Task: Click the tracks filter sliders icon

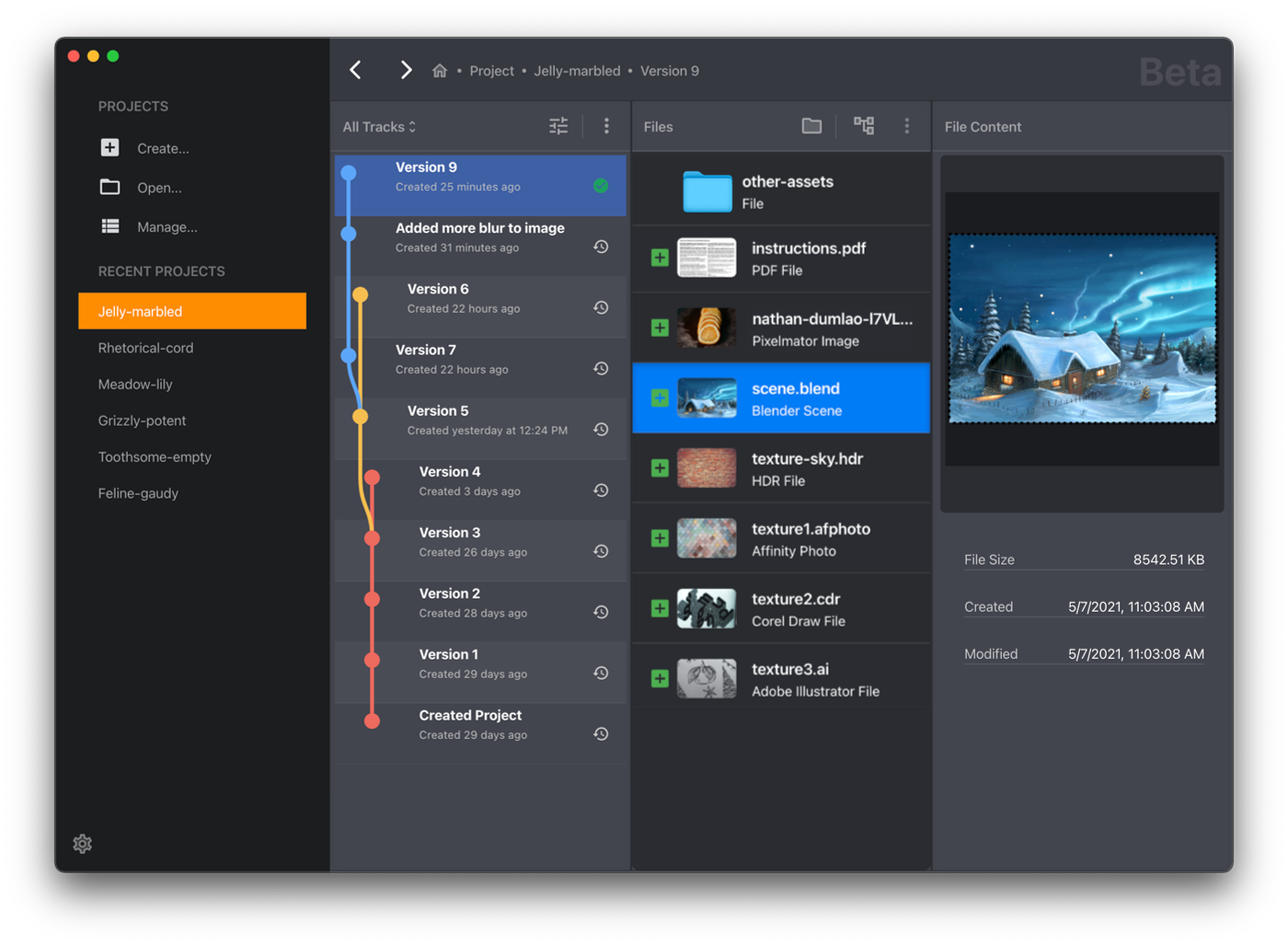Action: pyautogui.click(x=558, y=126)
